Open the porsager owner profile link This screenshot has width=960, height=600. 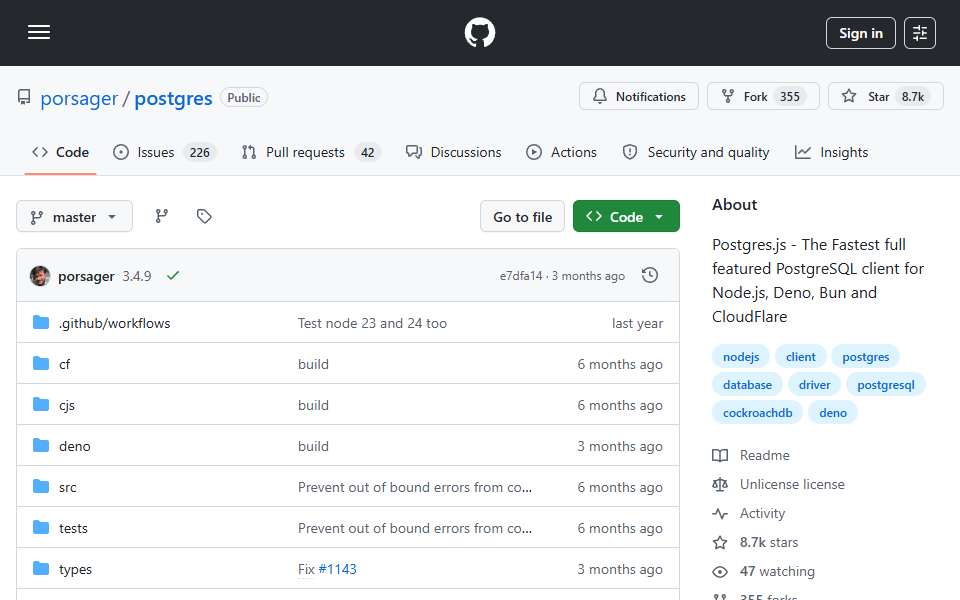point(79,98)
